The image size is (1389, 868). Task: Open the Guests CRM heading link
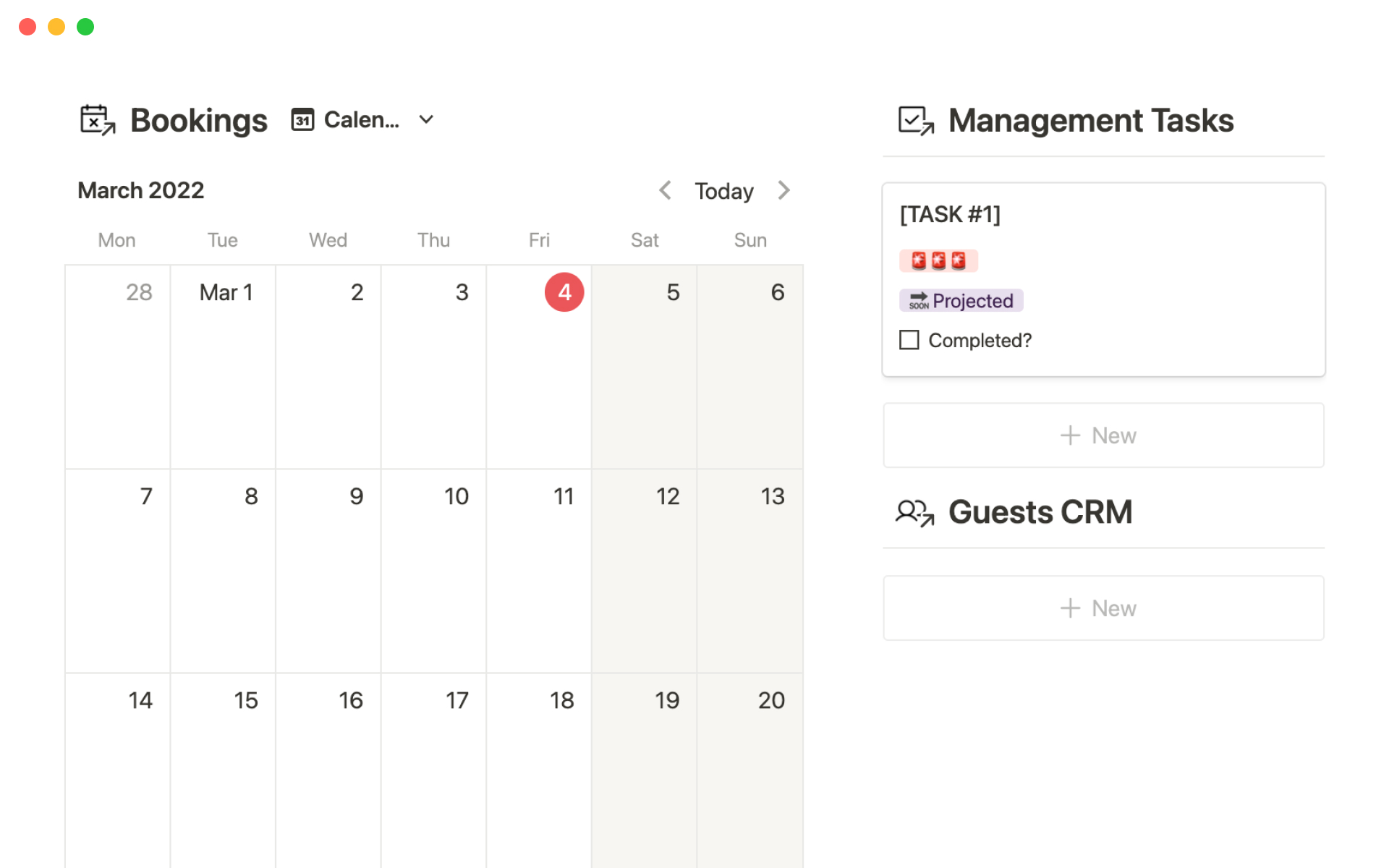coord(1040,513)
